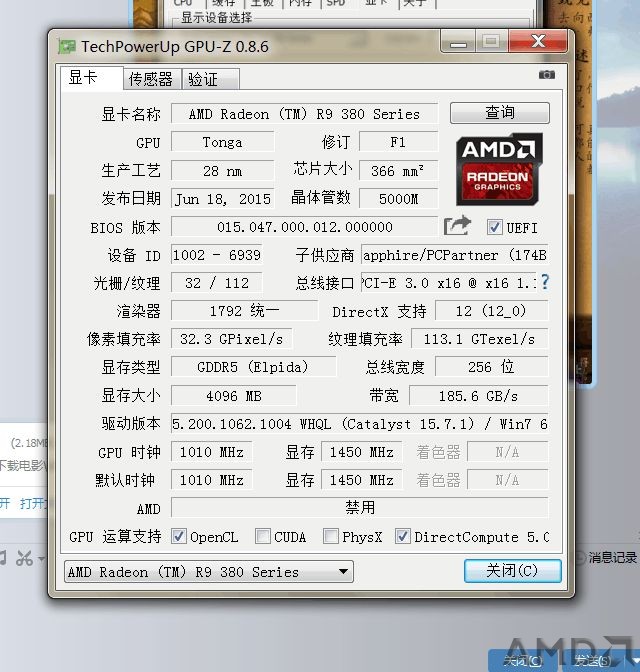Click the BIOS 版本 value field
Image resolution: width=640 pixels, height=672 pixels.
click(304, 227)
